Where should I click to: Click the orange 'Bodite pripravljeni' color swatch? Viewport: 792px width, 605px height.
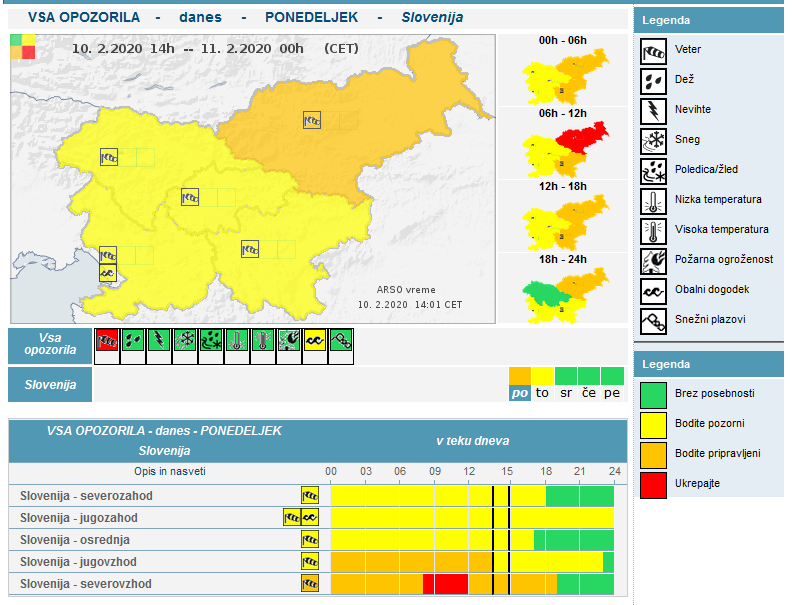click(x=653, y=456)
